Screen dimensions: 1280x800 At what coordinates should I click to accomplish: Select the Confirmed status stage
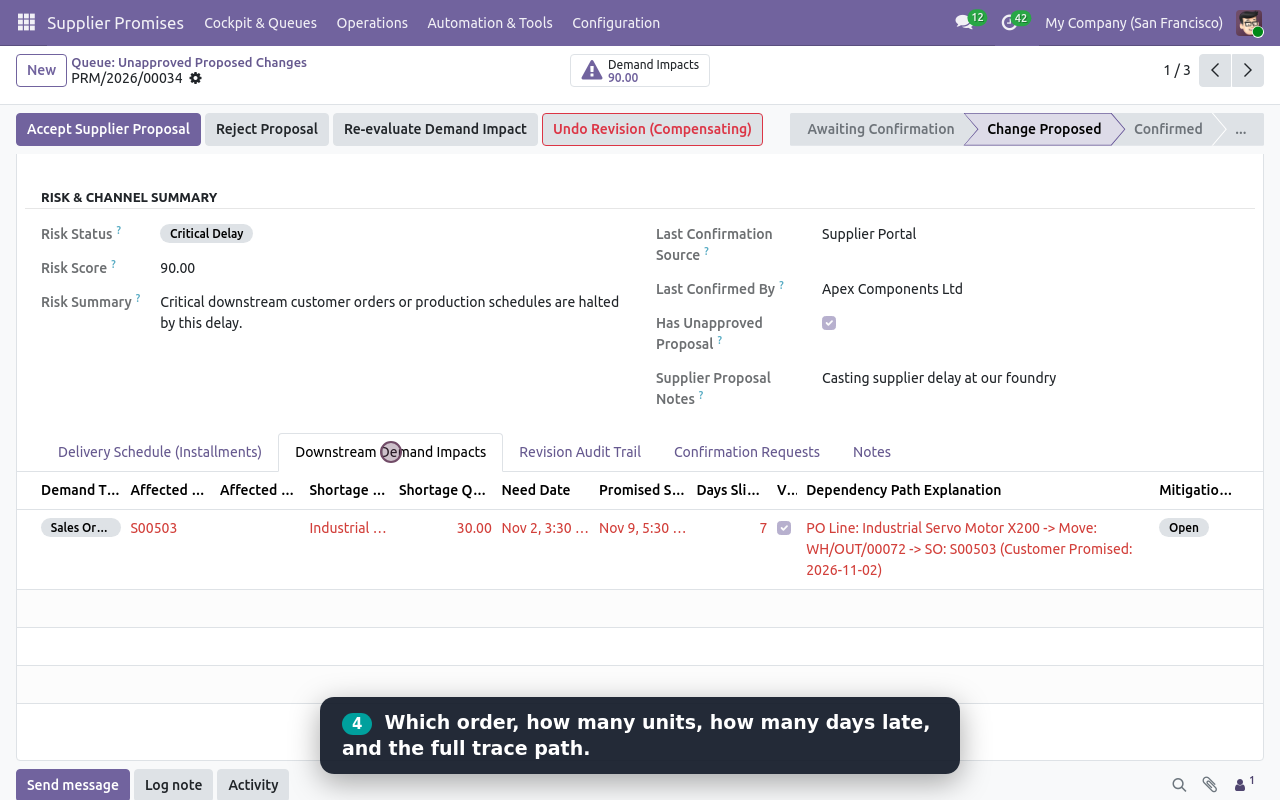pos(1168,129)
